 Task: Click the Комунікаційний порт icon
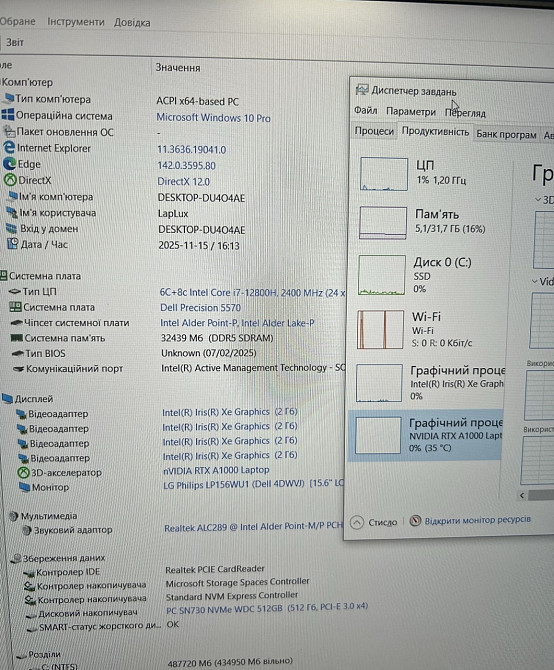(x=18, y=368)
